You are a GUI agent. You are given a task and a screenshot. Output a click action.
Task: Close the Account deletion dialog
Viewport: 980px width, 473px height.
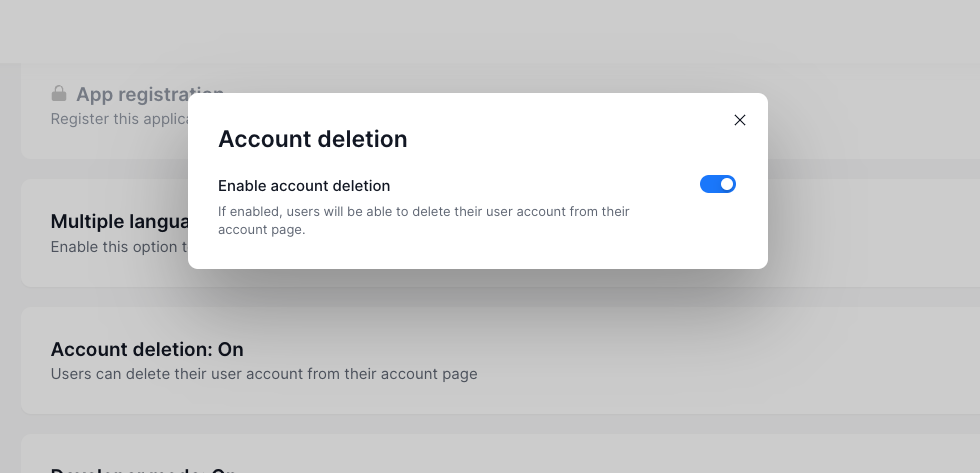click(x=740, y=120)
